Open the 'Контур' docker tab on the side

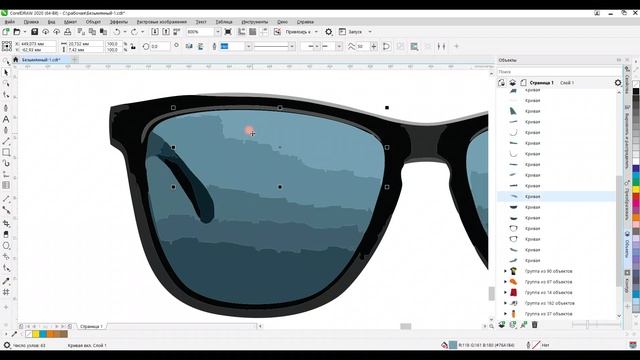[627, 282]
